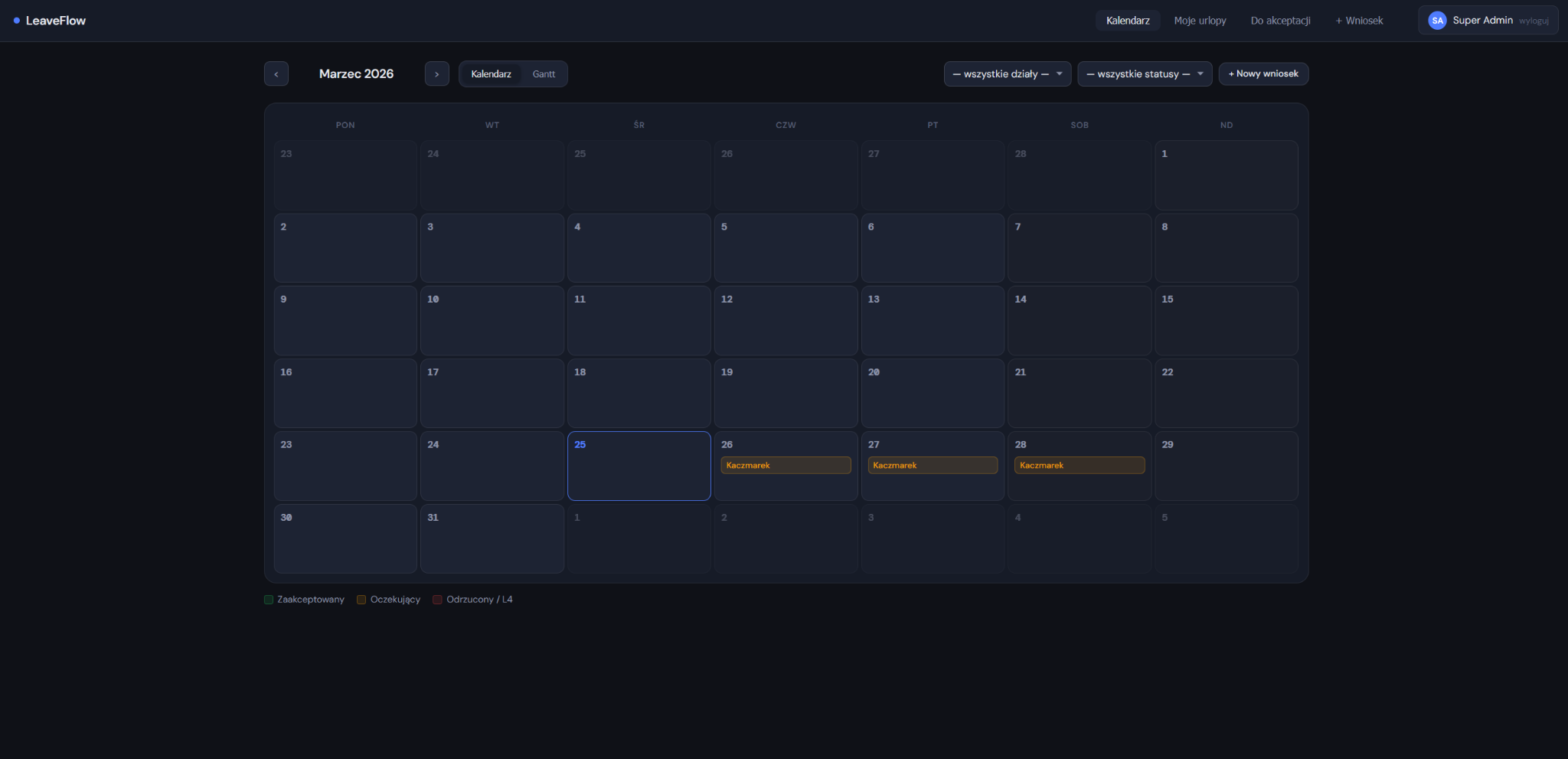The height and width of the screenshot is (759, 1568).
Task: Click the wyloguj link
Action: [x=1534, y=21]
